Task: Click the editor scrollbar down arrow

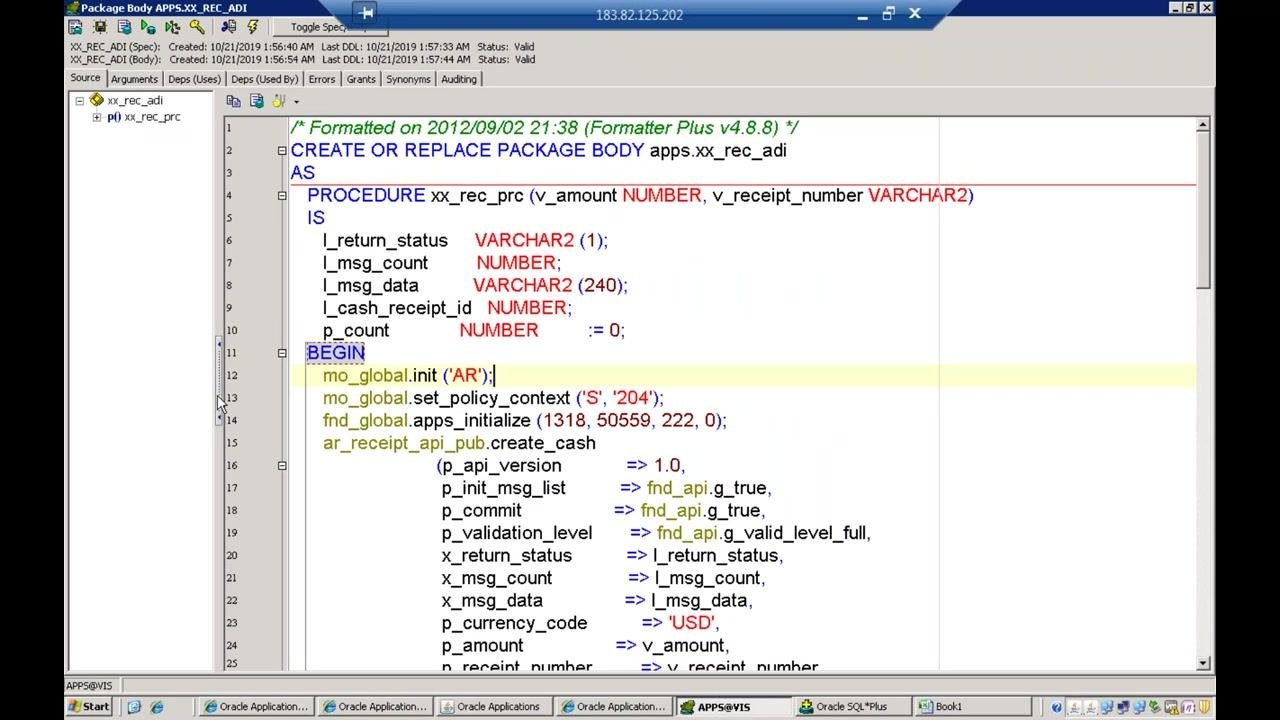Action: coord(1202,663)
